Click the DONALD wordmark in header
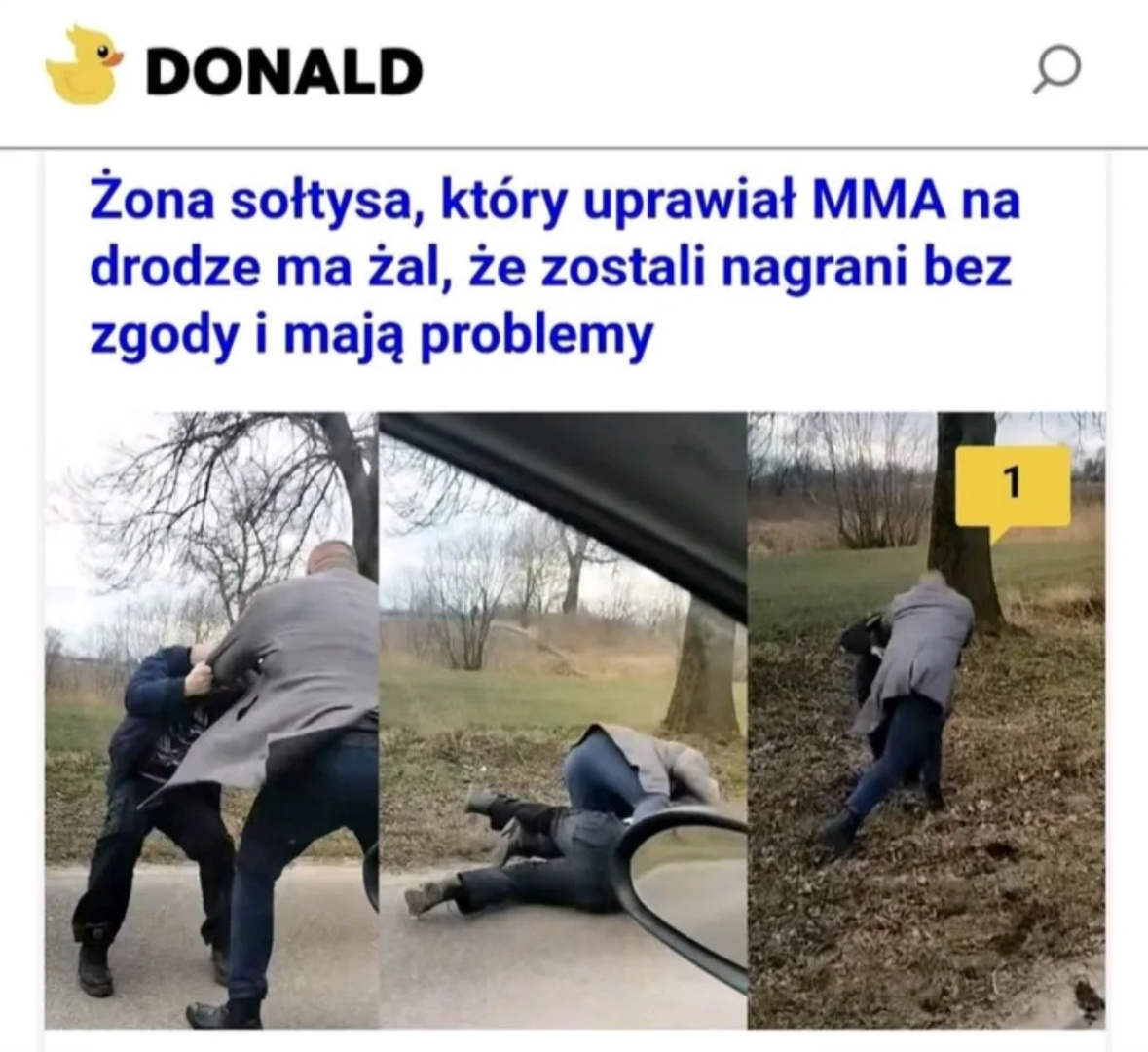Viewport: 1148px width, 1052px height. click(x=283, y=72)
